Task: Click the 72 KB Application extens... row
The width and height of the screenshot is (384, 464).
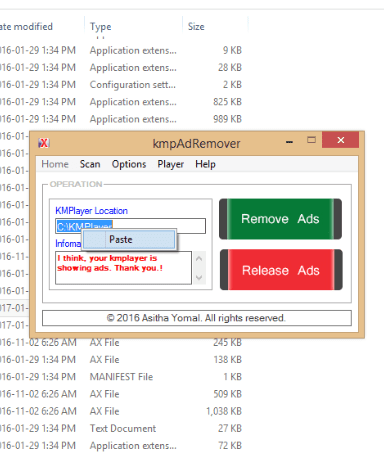Action: [x=121, y=445]
